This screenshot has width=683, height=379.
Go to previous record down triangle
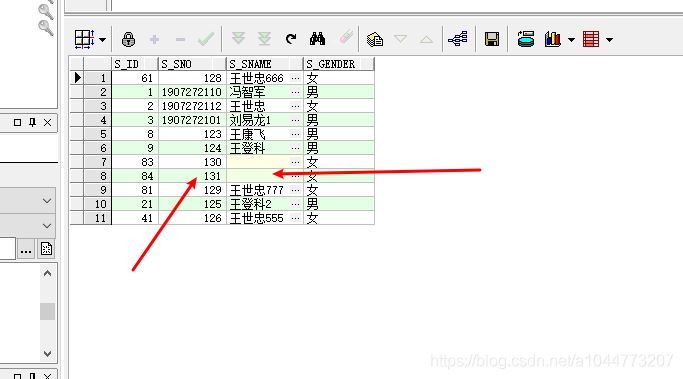400,39
